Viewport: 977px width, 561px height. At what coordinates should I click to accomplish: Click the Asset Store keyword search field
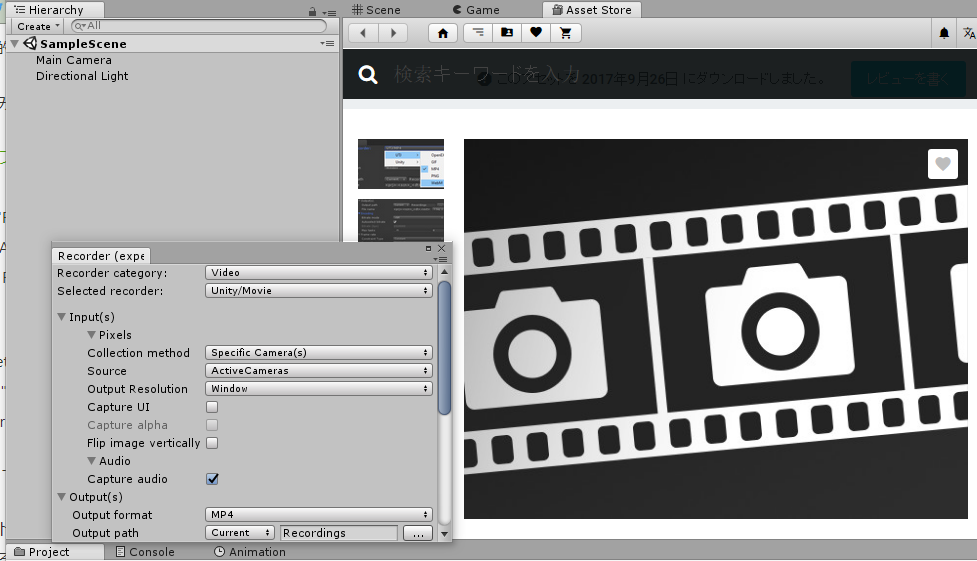click(486, 75)
